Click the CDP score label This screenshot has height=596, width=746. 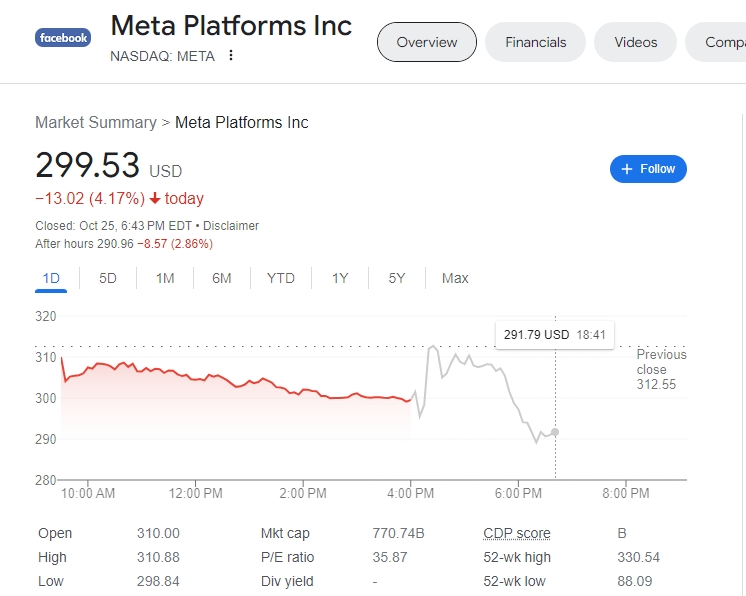pos(517,533)
